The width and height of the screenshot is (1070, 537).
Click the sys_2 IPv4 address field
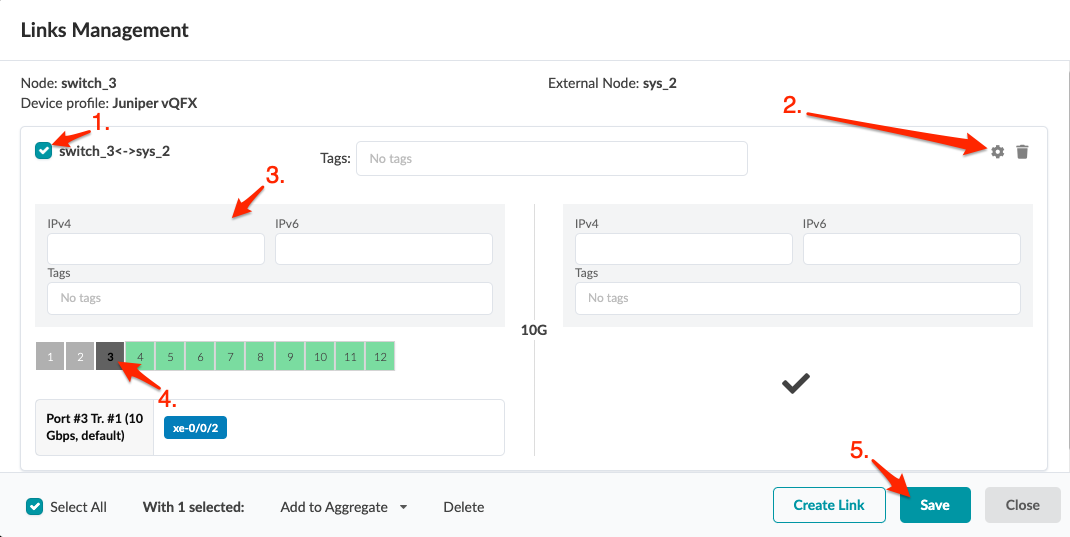[684, 249]
